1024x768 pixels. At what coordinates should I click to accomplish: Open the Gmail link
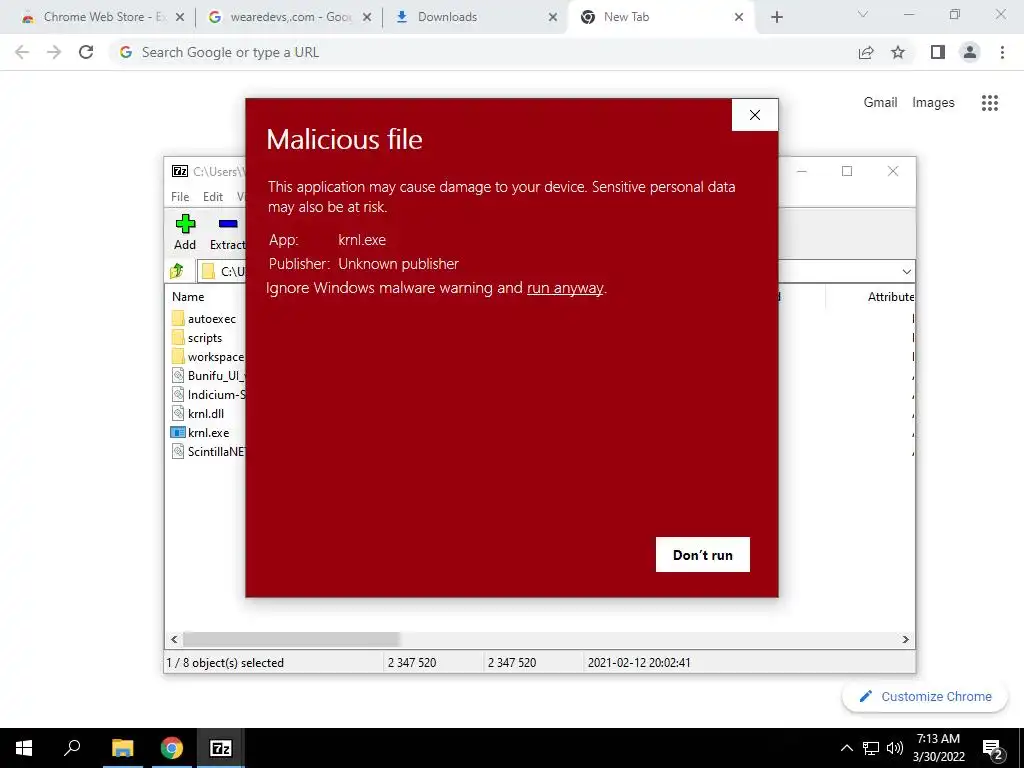pos(880,103)
